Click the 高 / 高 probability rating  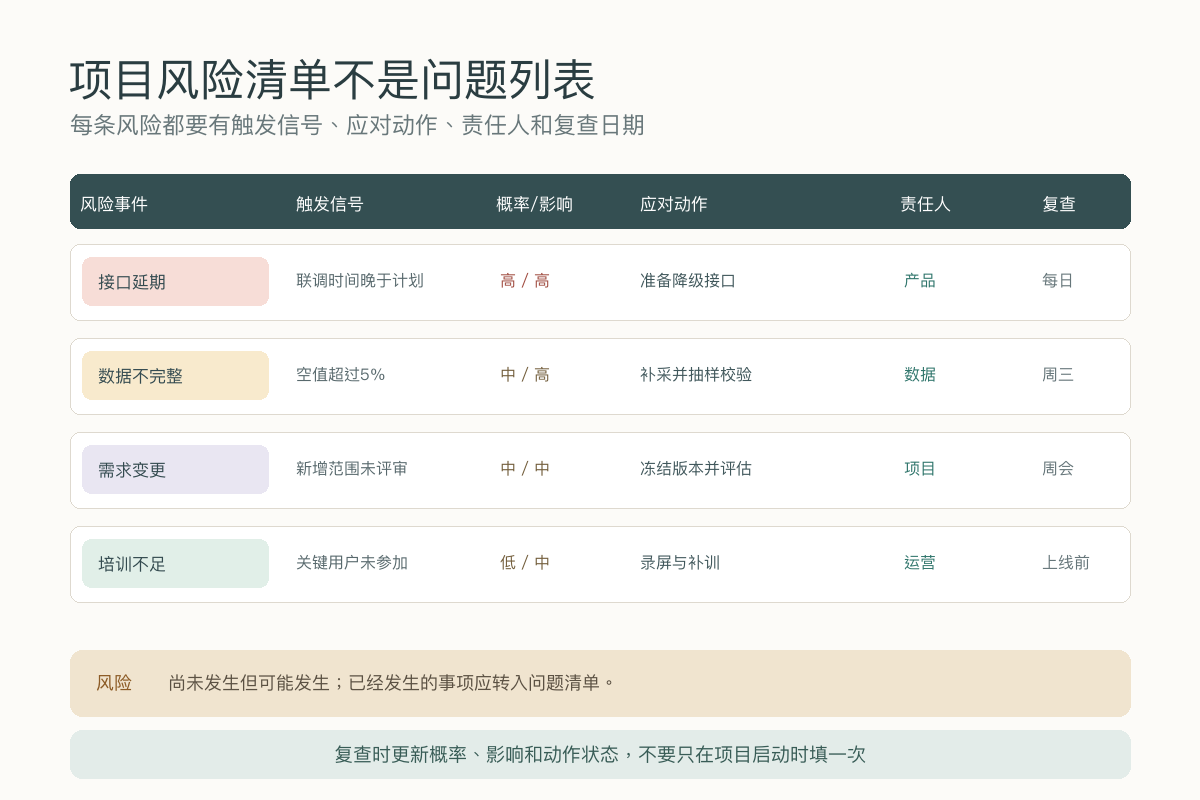[x=525, y=281]
